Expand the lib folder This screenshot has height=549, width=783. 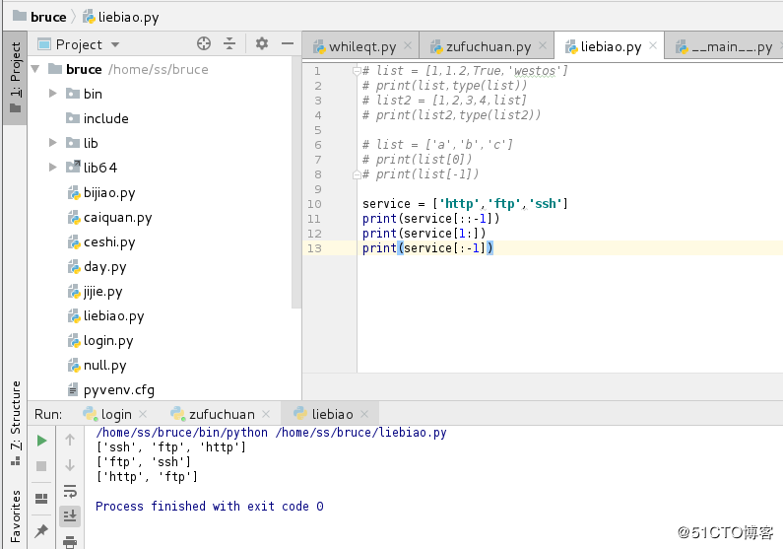(x=52, y=143)
